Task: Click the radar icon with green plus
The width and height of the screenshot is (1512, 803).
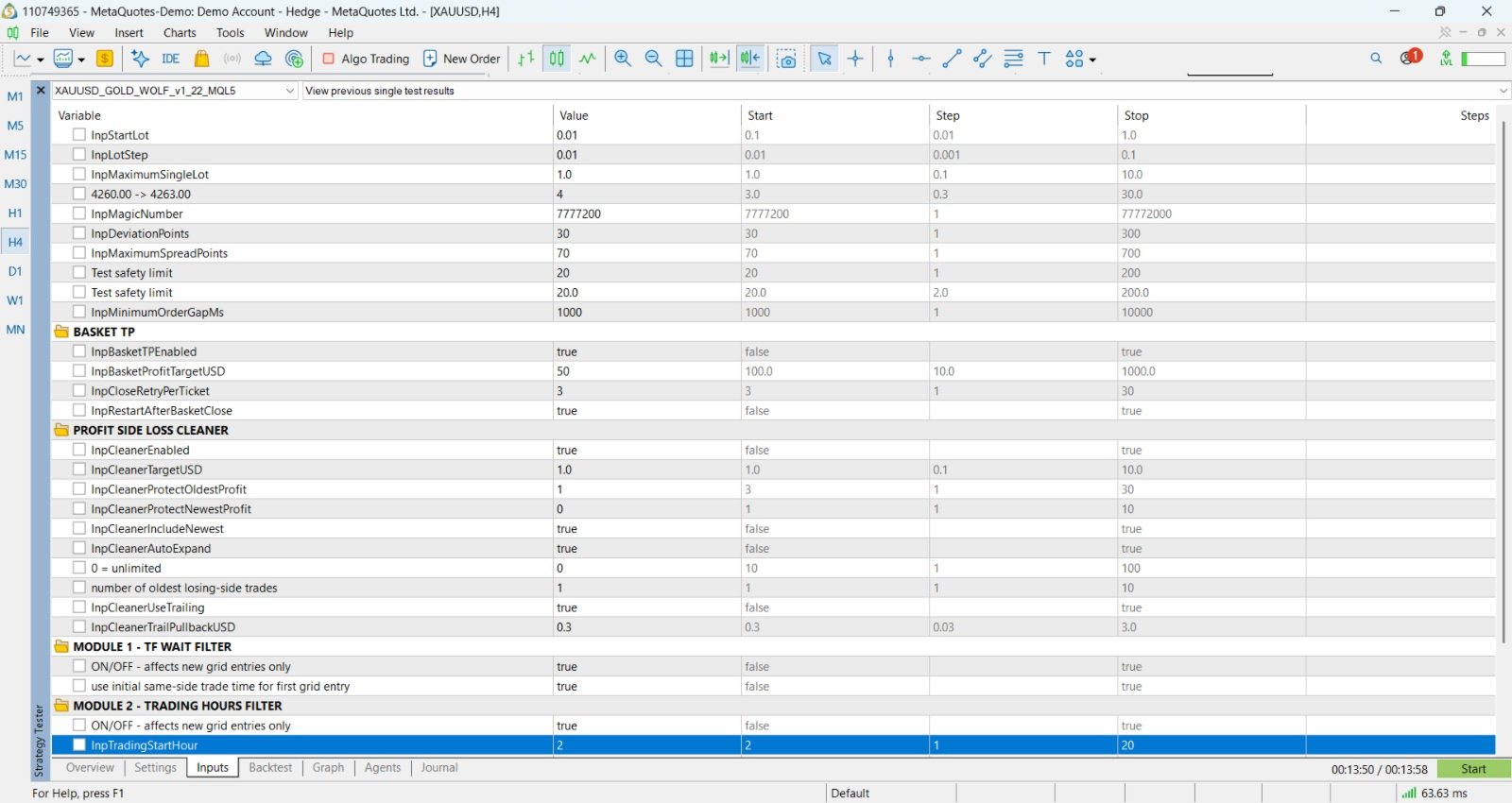Action: click(x=295, y=59)
